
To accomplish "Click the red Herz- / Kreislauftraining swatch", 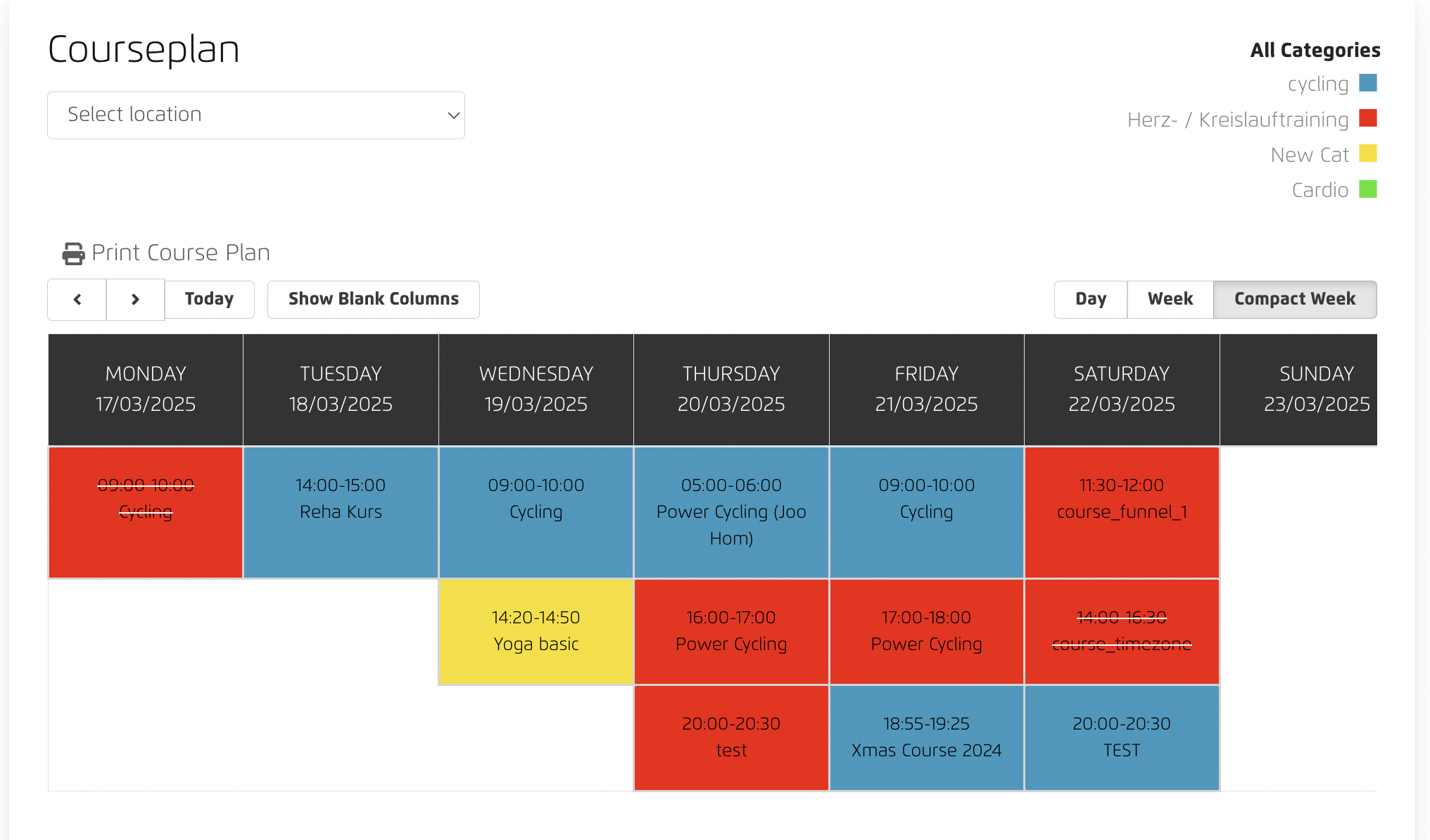I will 1367,118.
